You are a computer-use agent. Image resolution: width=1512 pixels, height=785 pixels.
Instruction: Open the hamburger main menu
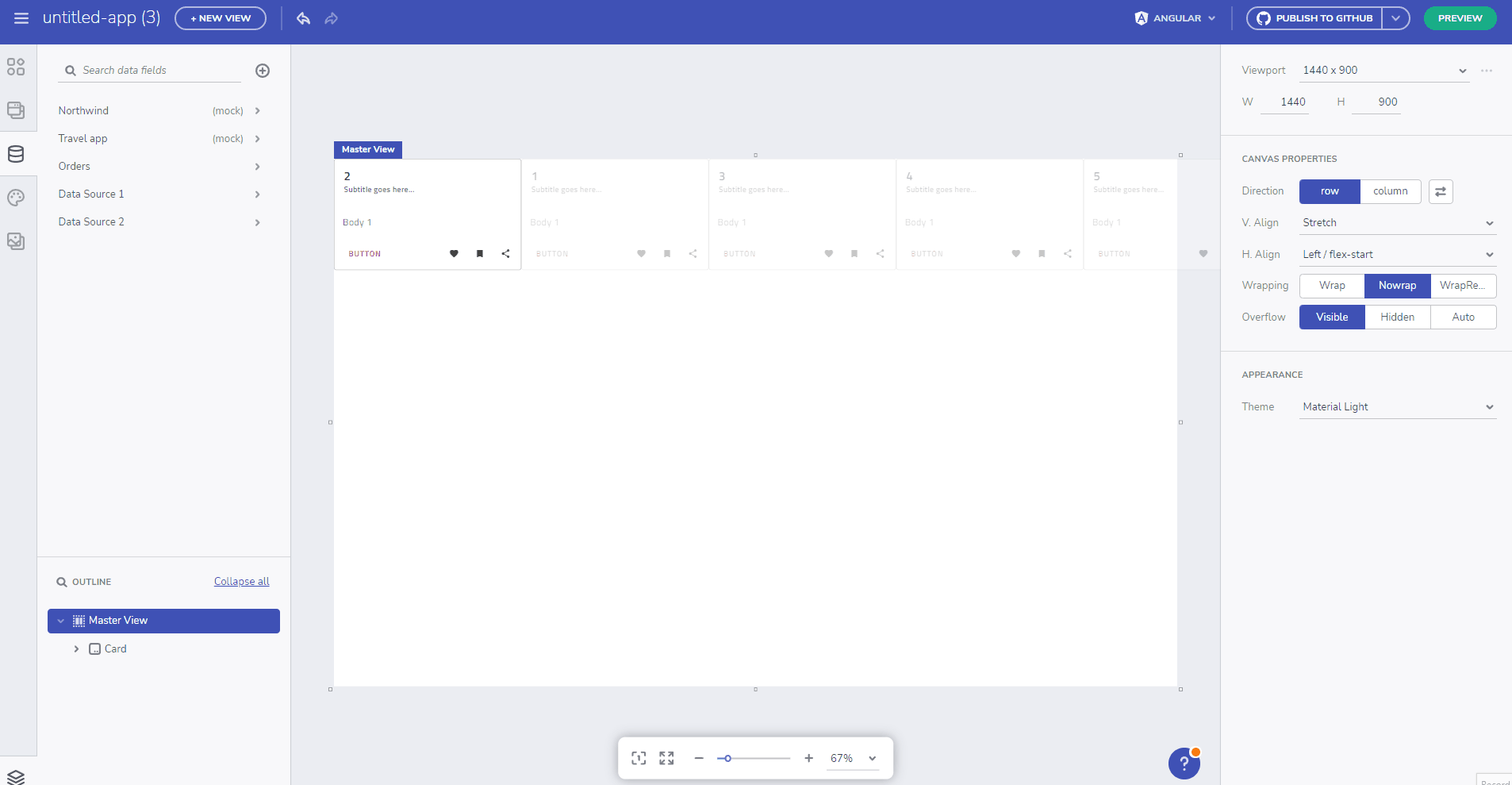pos(21,18)
